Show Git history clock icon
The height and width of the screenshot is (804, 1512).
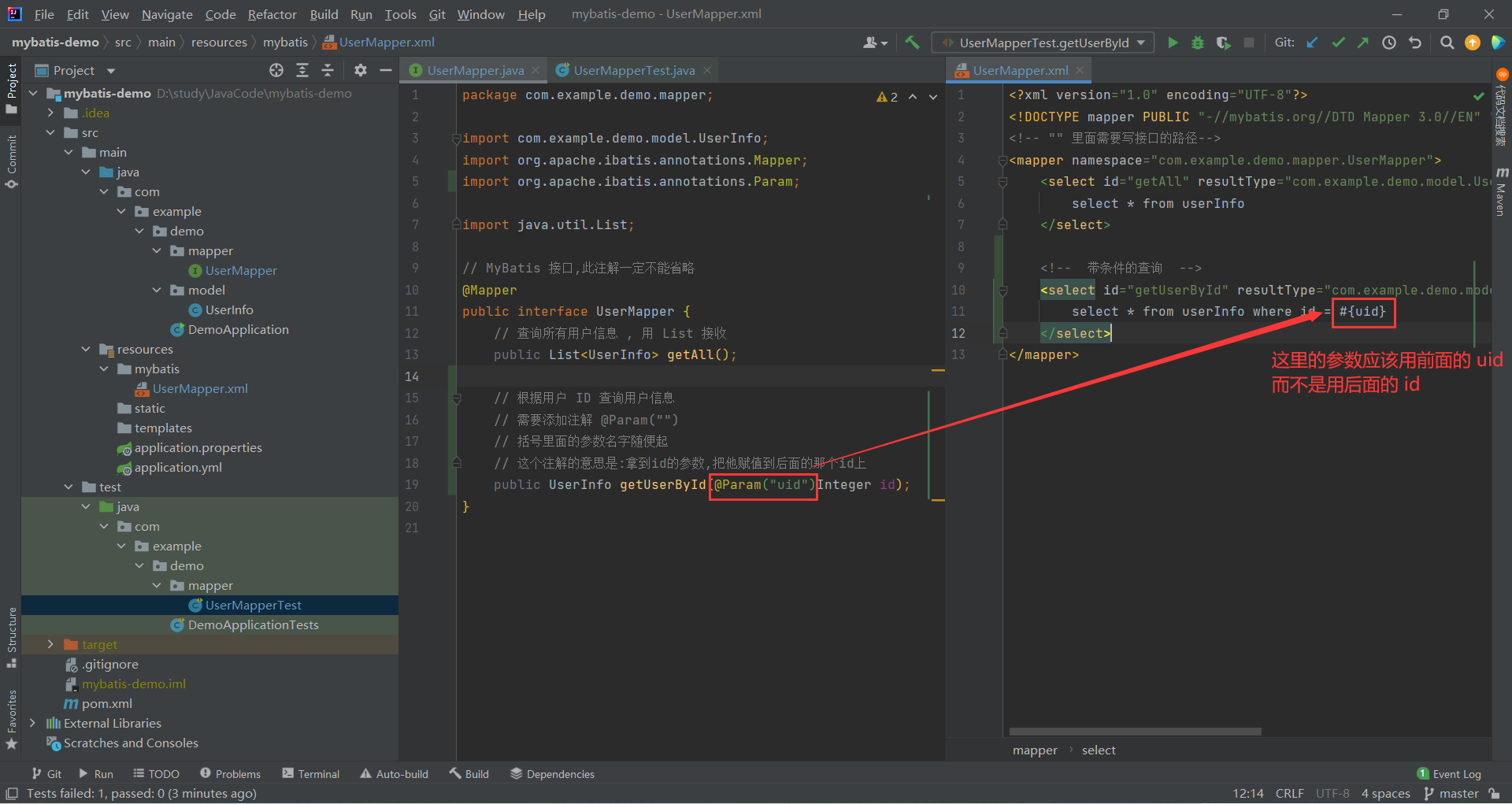(x=1389, y=43)
